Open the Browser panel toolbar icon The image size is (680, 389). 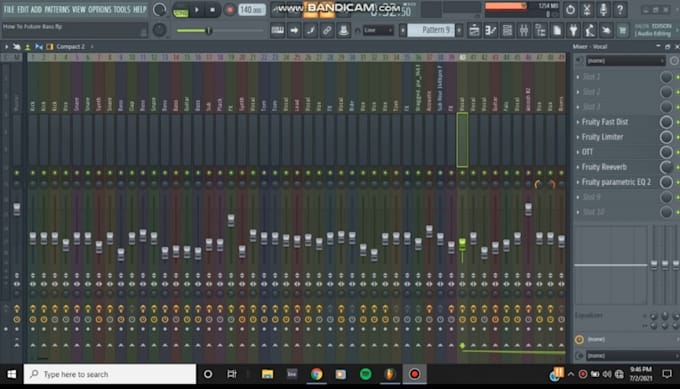(540, 30)
